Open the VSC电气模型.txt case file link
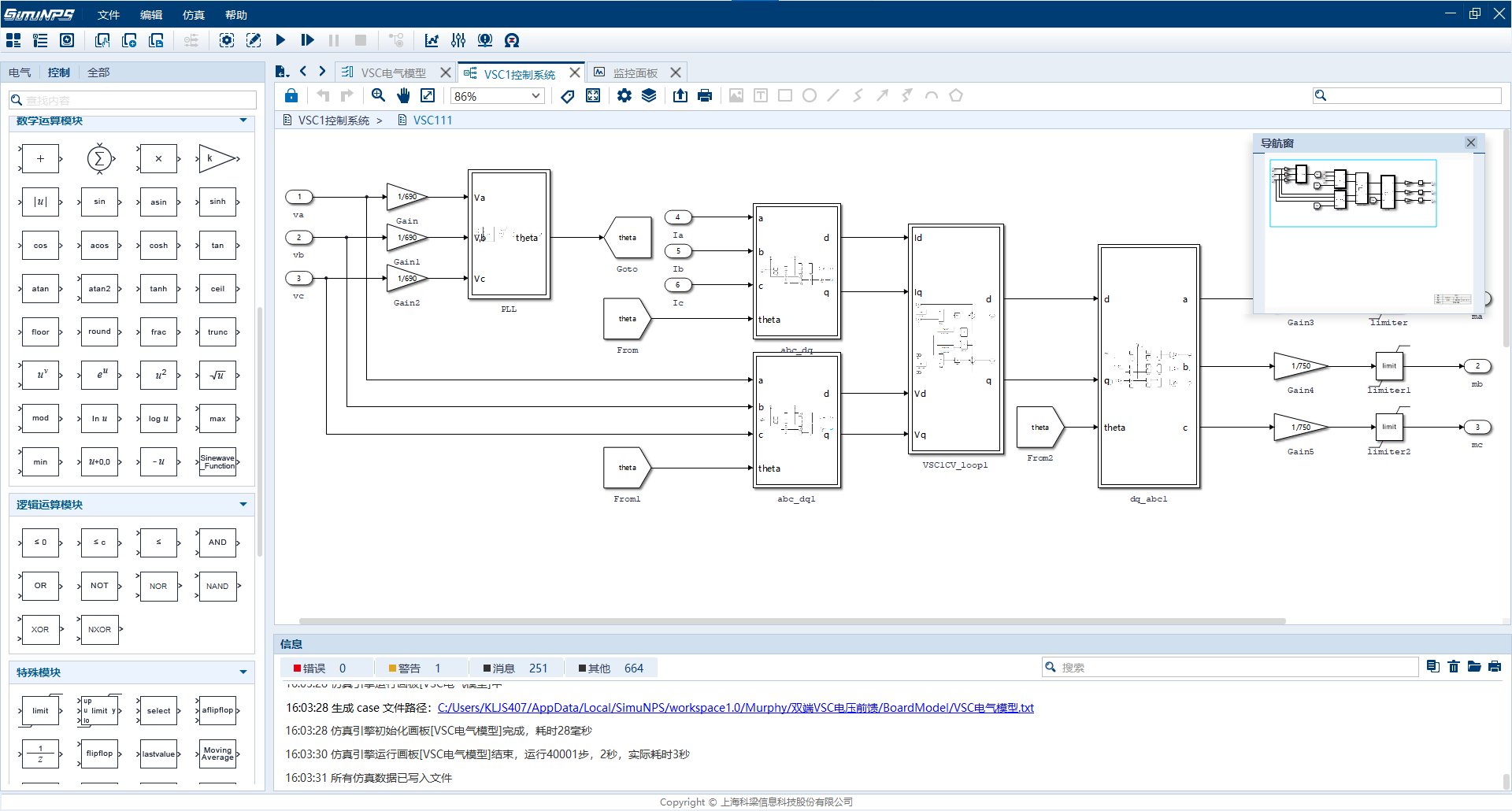 [x=736, y=708]
